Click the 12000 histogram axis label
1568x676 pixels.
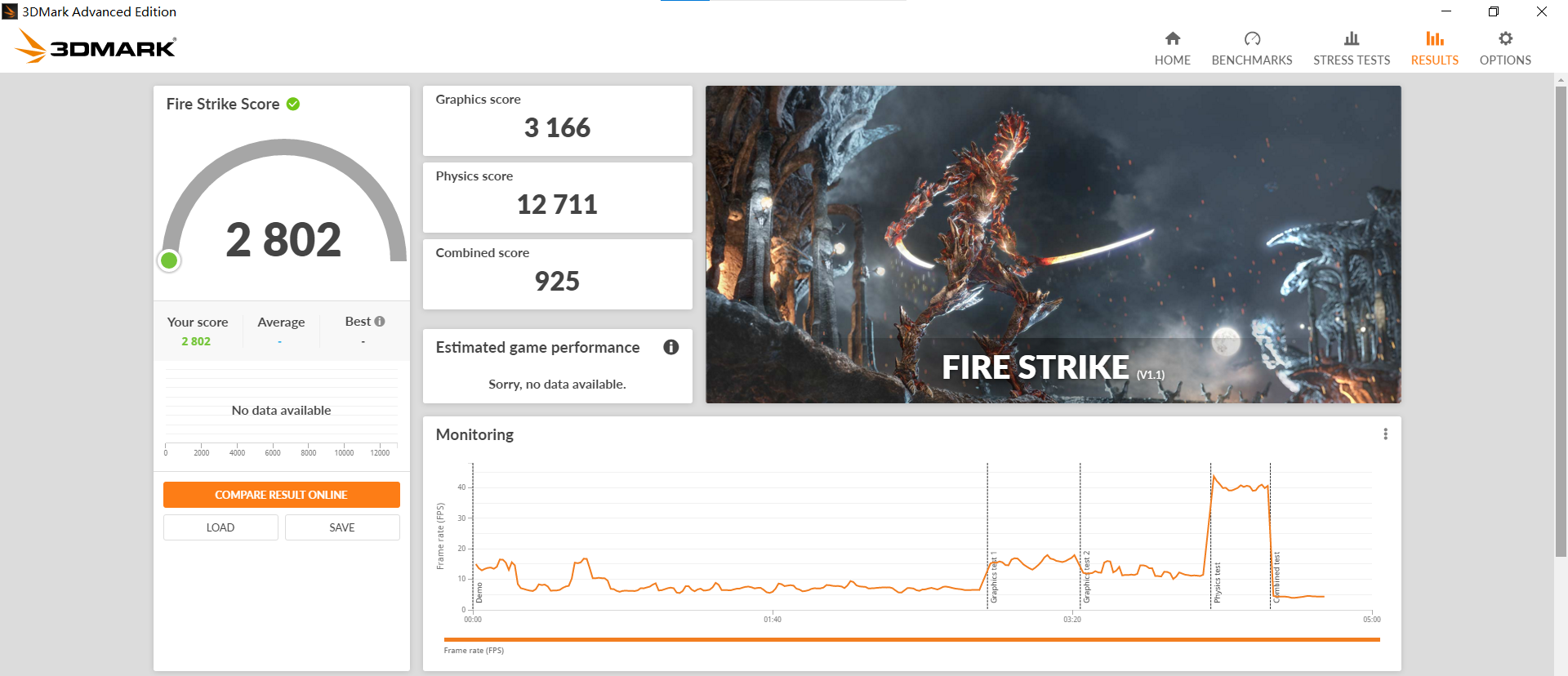(x=380, y=453)
